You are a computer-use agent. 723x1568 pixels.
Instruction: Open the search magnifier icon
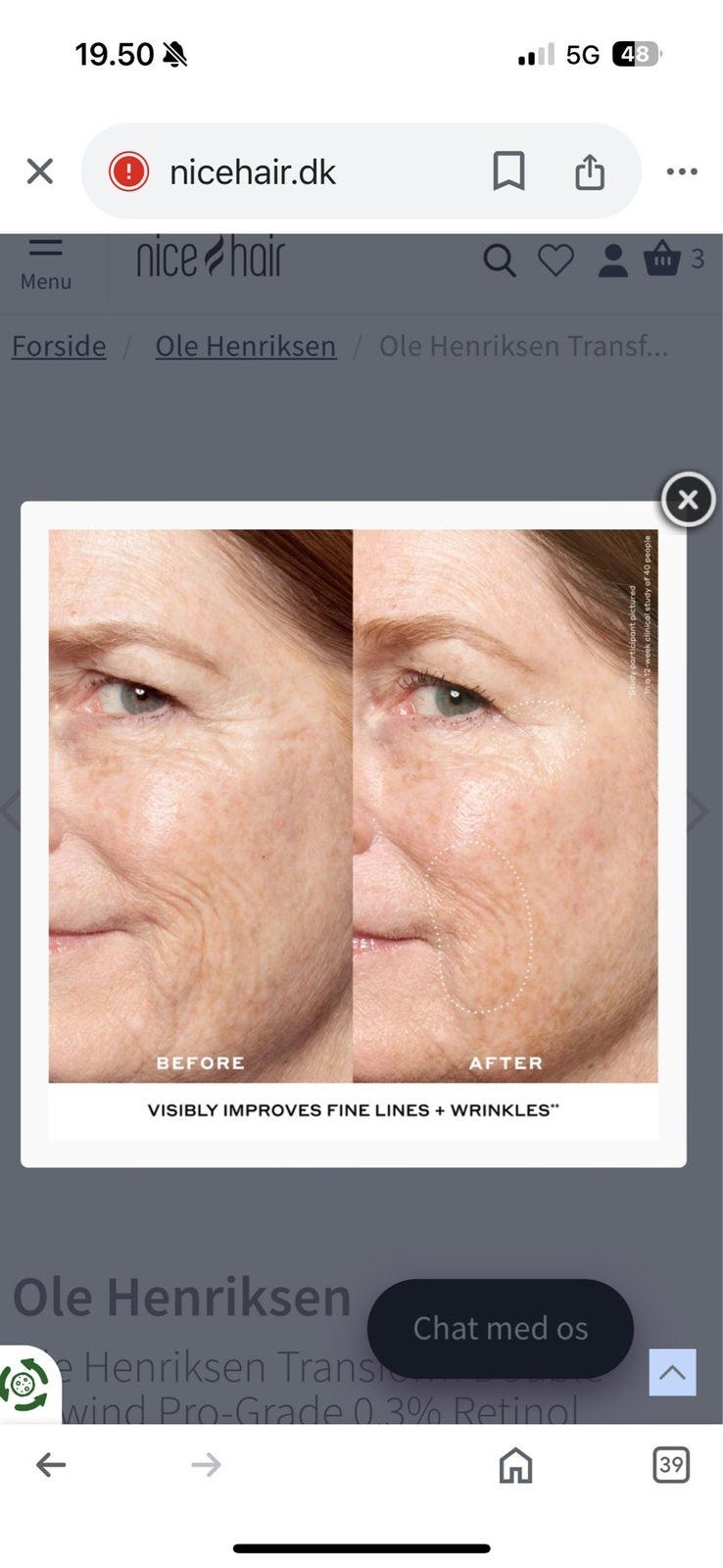(500, 261)
